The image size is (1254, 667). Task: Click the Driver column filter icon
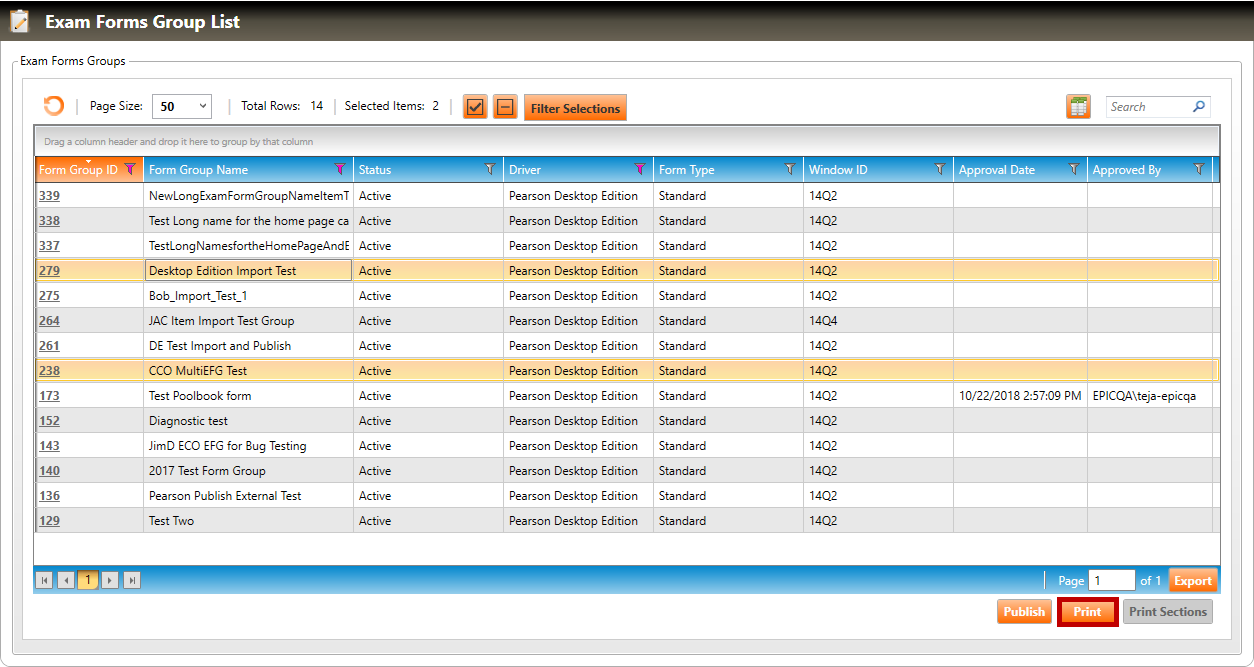[640, 170]
